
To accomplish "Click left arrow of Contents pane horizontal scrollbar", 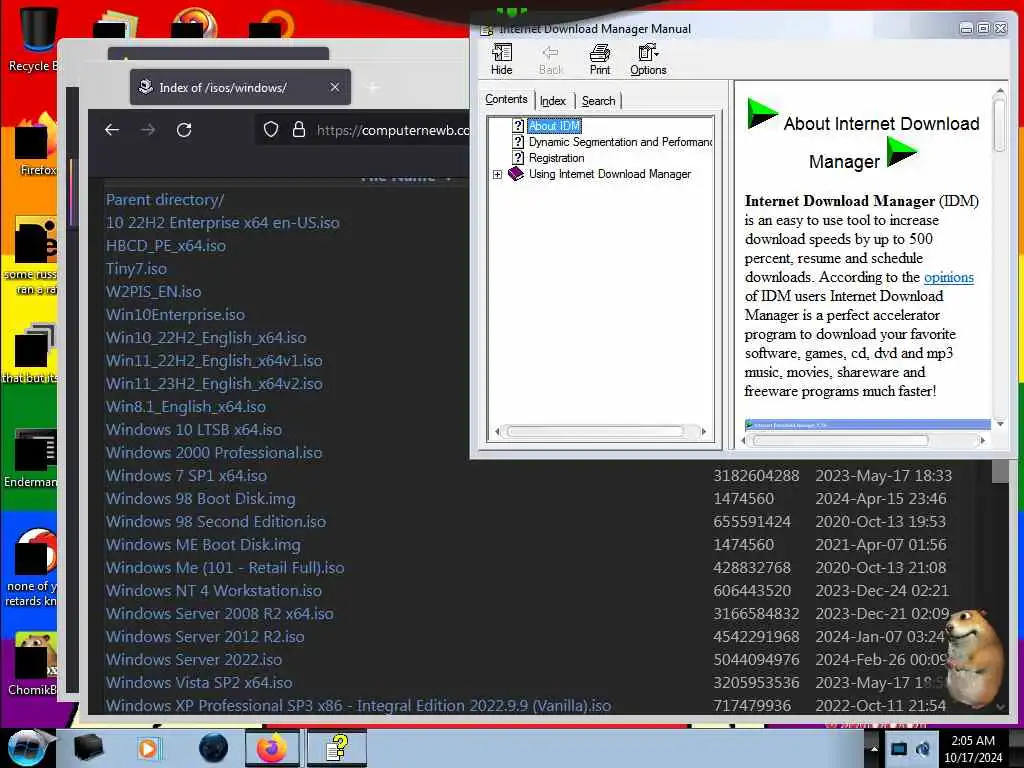I will (498, 431).
